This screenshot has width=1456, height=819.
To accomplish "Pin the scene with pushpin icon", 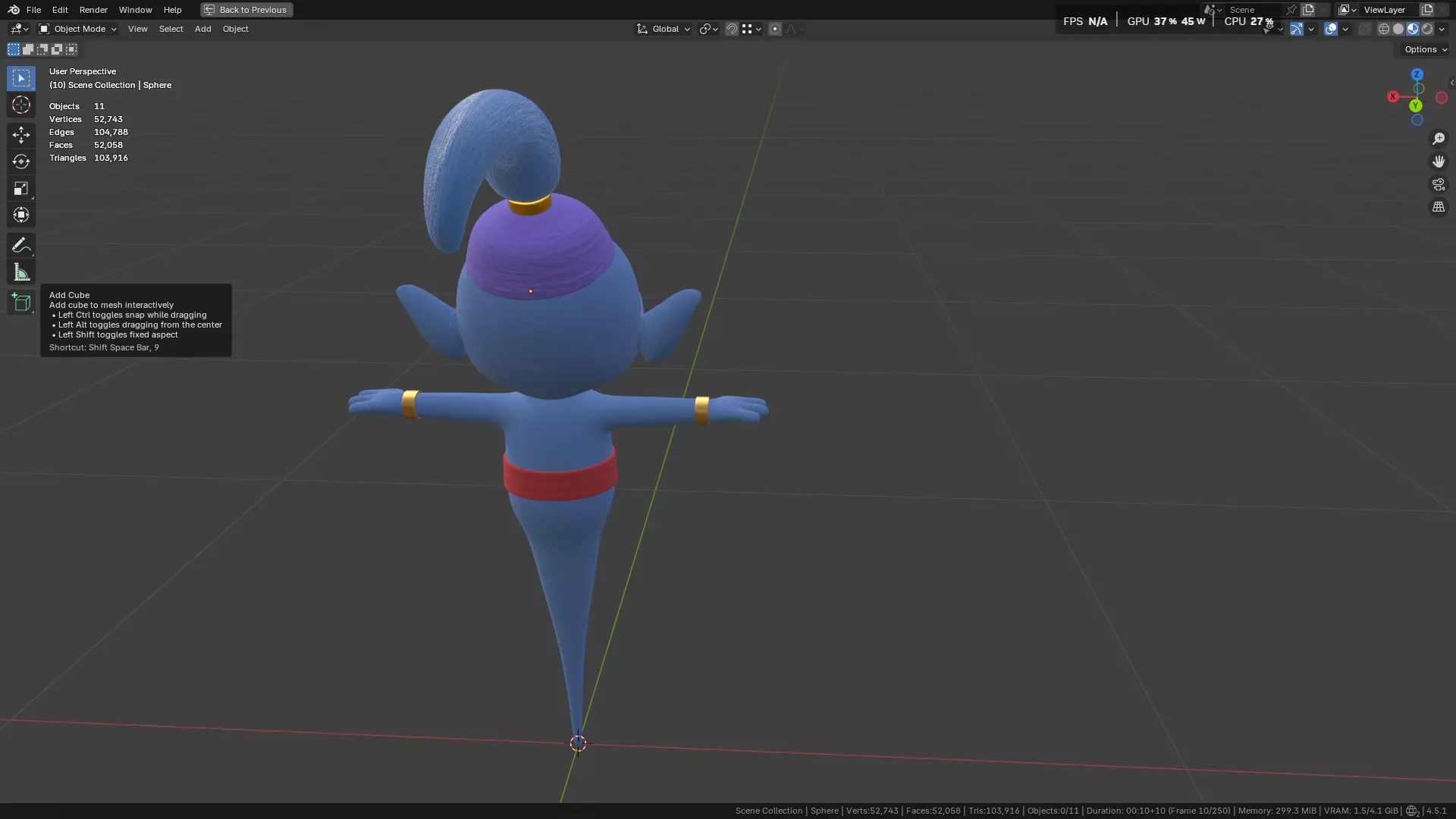I will point(1291,10).
